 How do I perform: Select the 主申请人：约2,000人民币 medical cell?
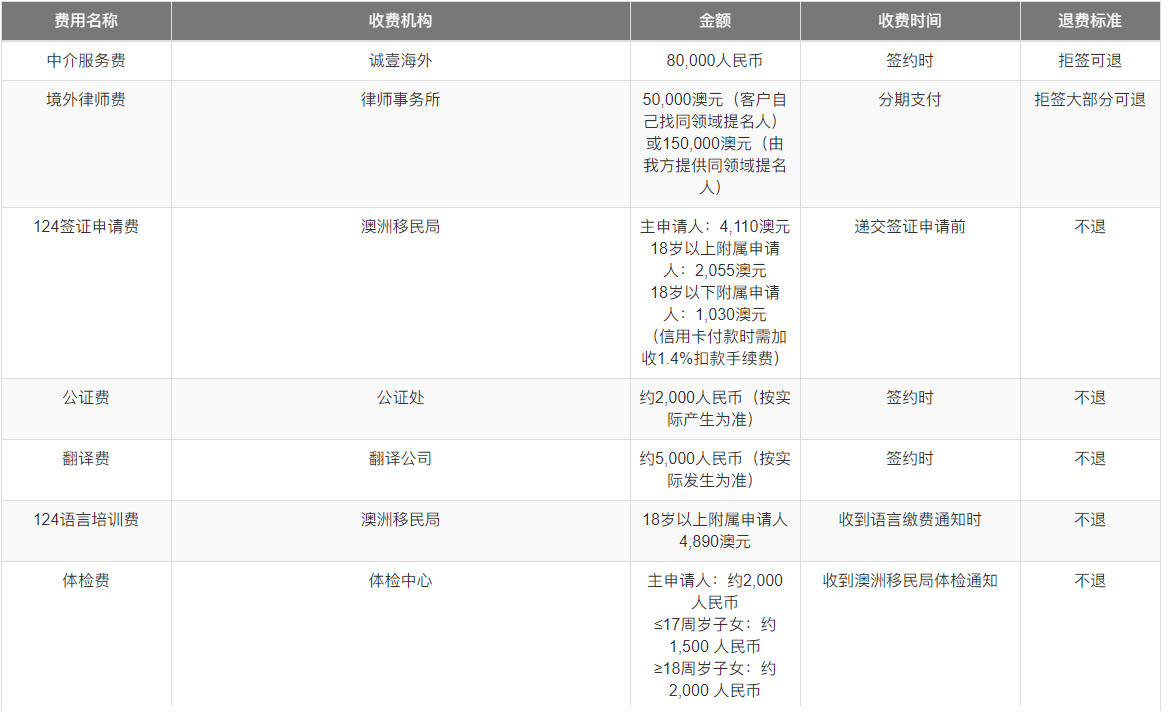click(715, 634)
